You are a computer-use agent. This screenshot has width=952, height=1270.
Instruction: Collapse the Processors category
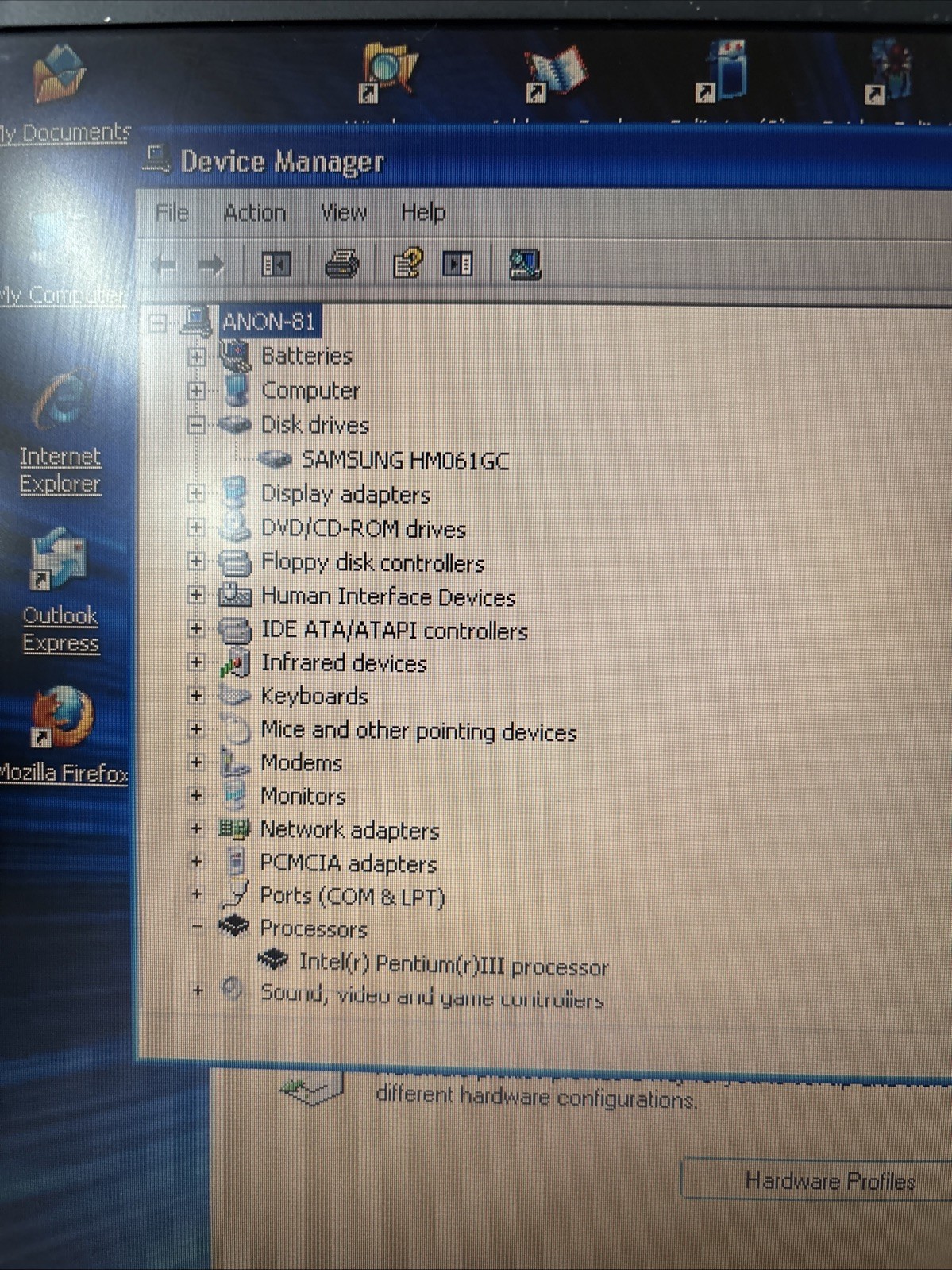(197, 926)
